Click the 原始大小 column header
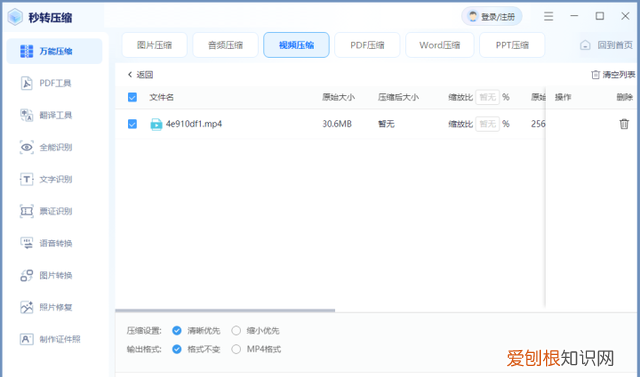This screenshot has width=640, height=377. tap(338, 97)
